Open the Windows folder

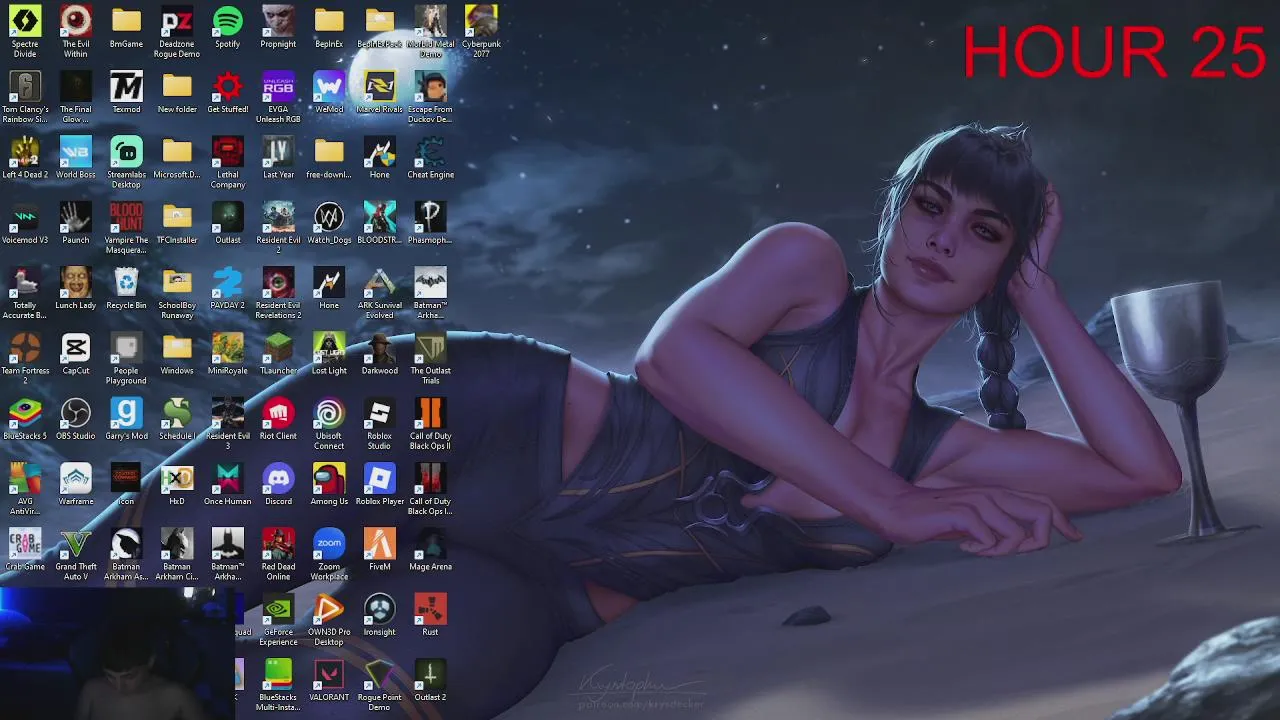177,348
